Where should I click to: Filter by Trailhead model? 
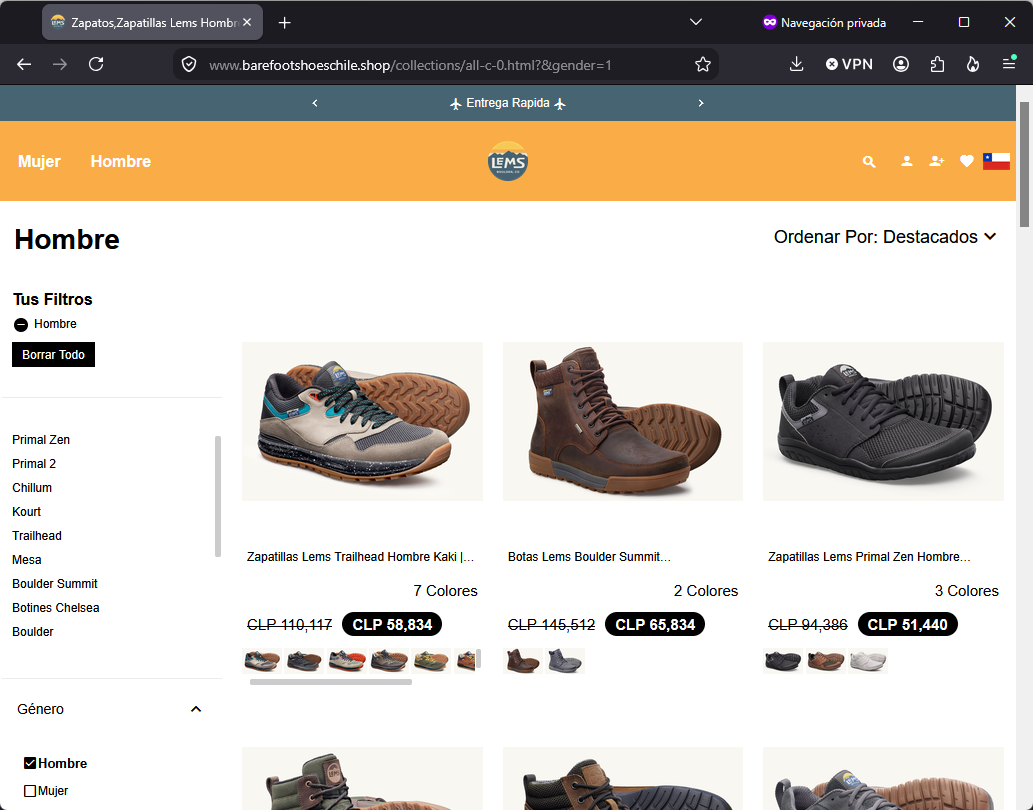[37, 536]
